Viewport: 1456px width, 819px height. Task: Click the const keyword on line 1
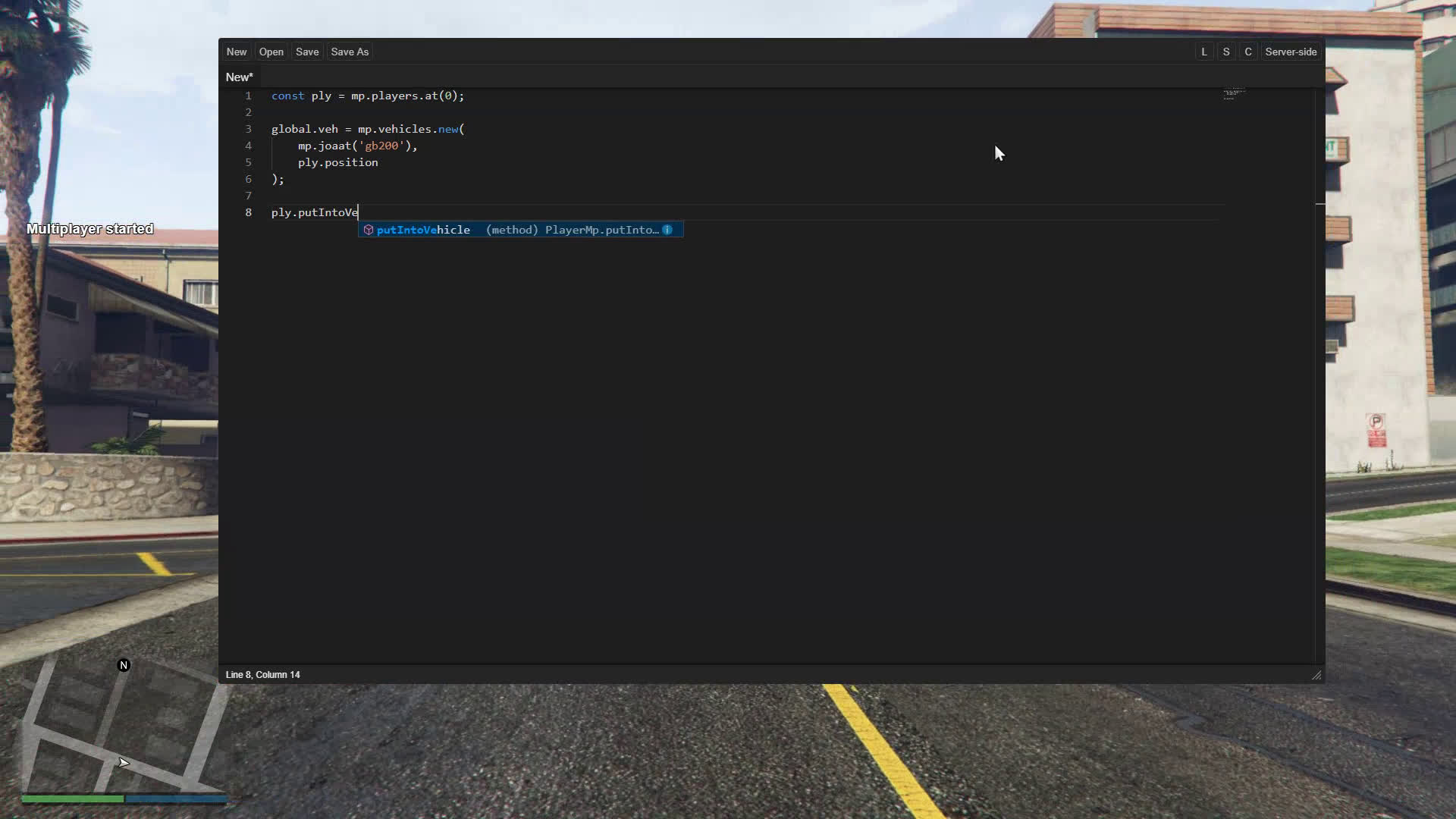[x=287, y=96]
